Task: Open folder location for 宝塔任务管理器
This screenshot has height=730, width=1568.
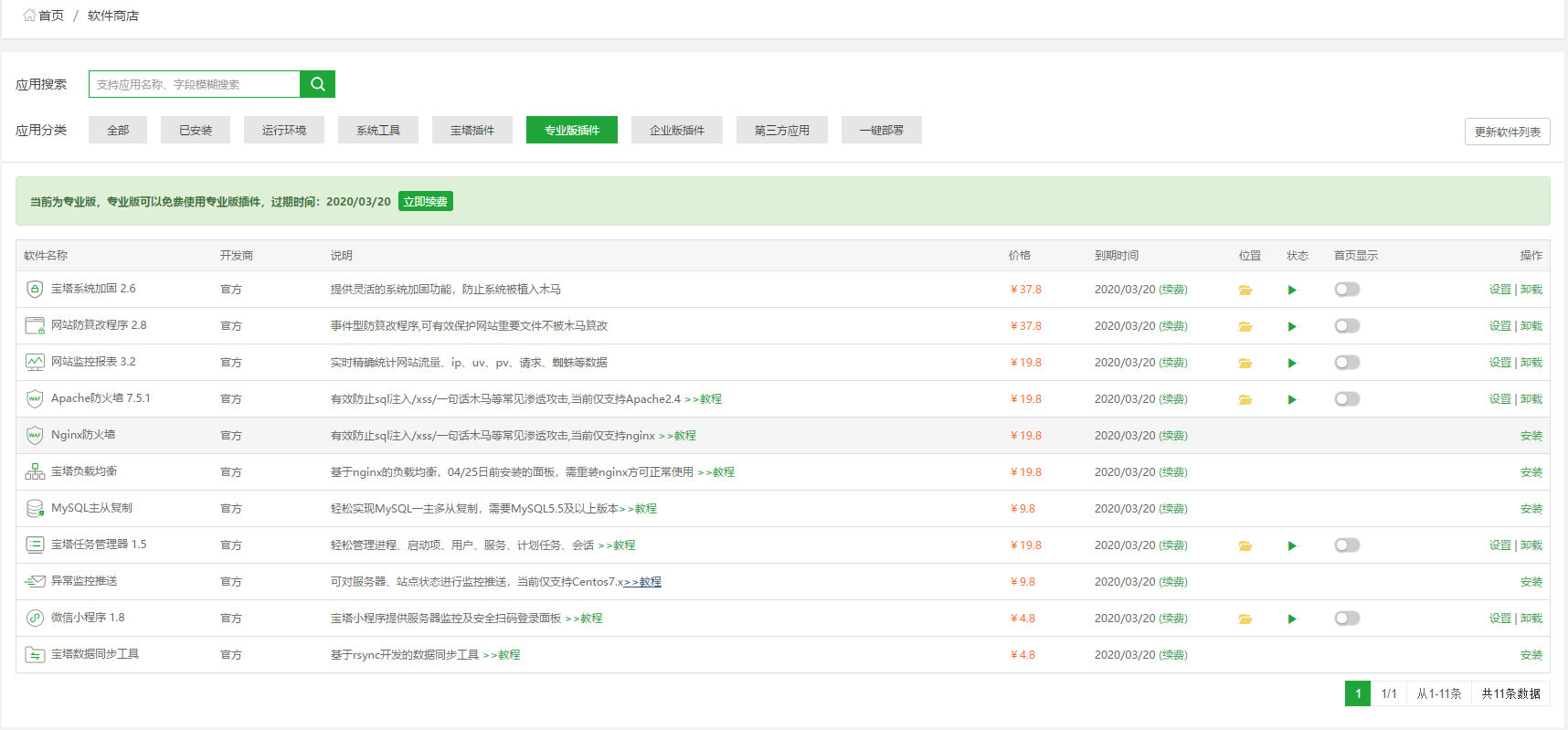Action: click(1245, 546)
